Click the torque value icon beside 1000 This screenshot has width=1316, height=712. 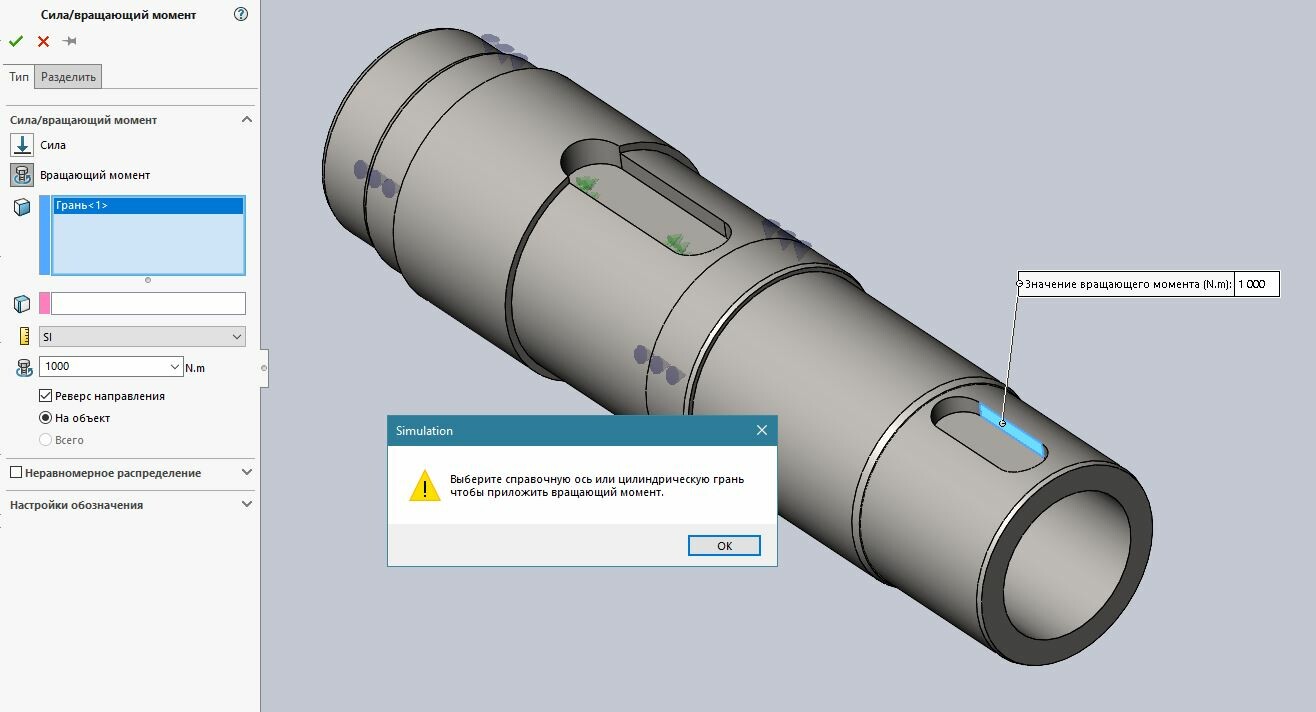tap(24, 368)
